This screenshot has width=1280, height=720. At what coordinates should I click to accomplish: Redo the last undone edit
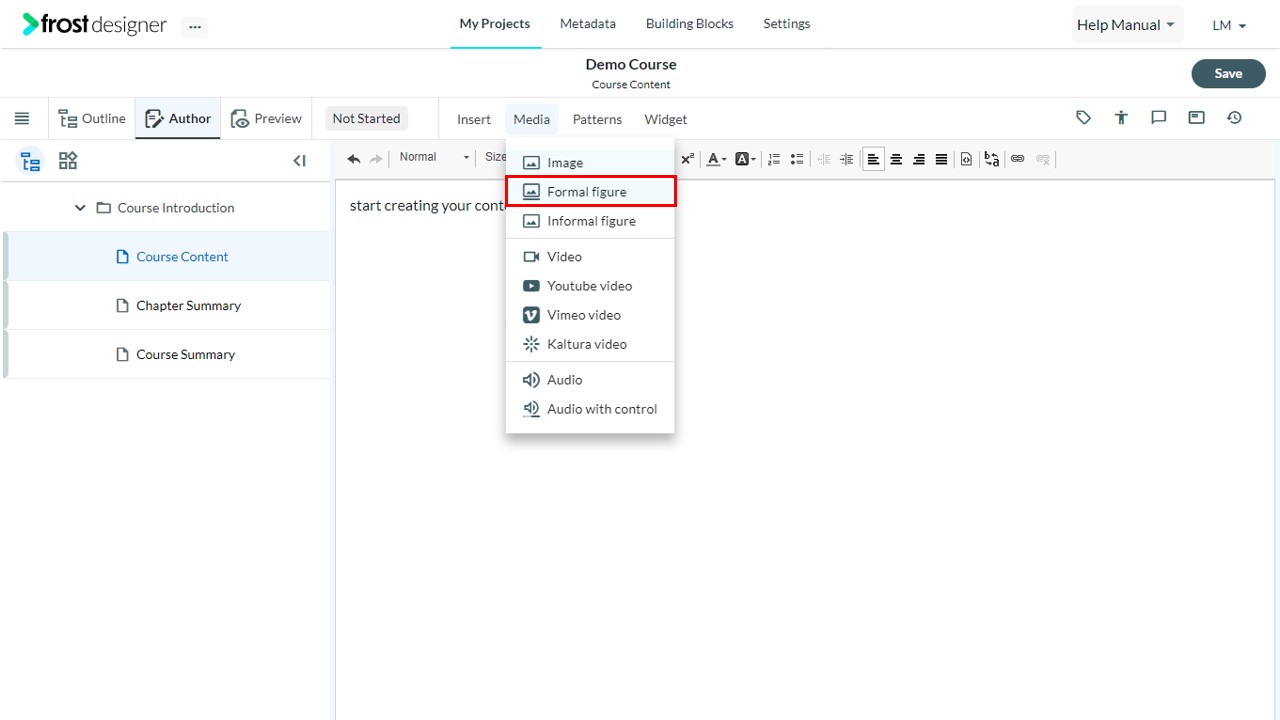coord(376,158)
